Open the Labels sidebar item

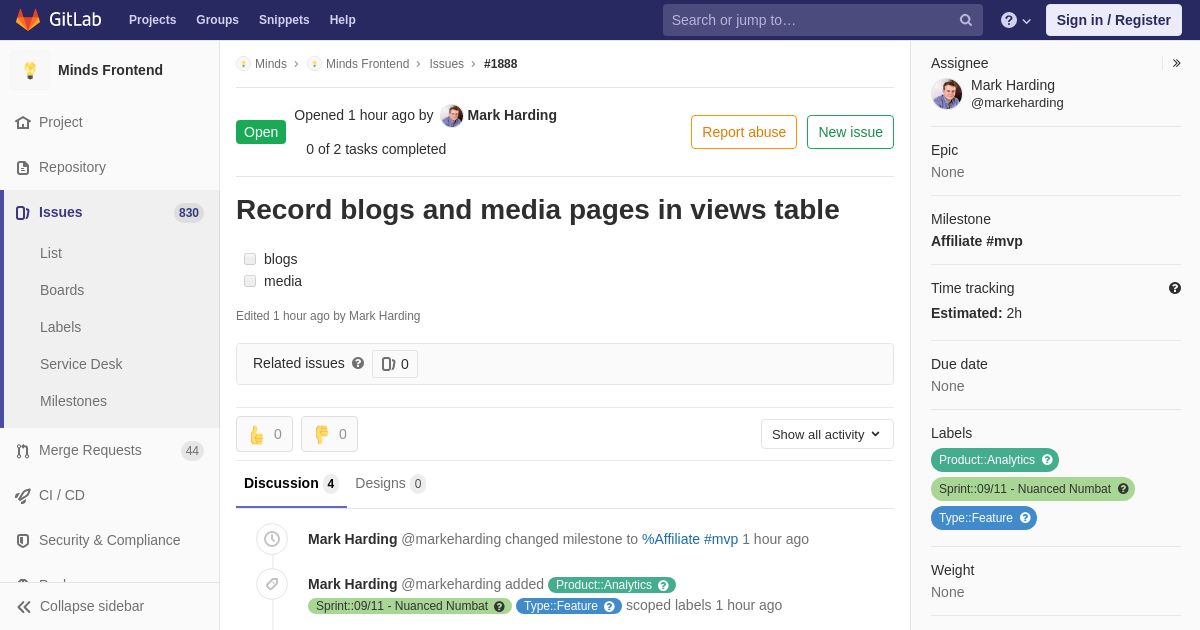[x=60, y=327]
